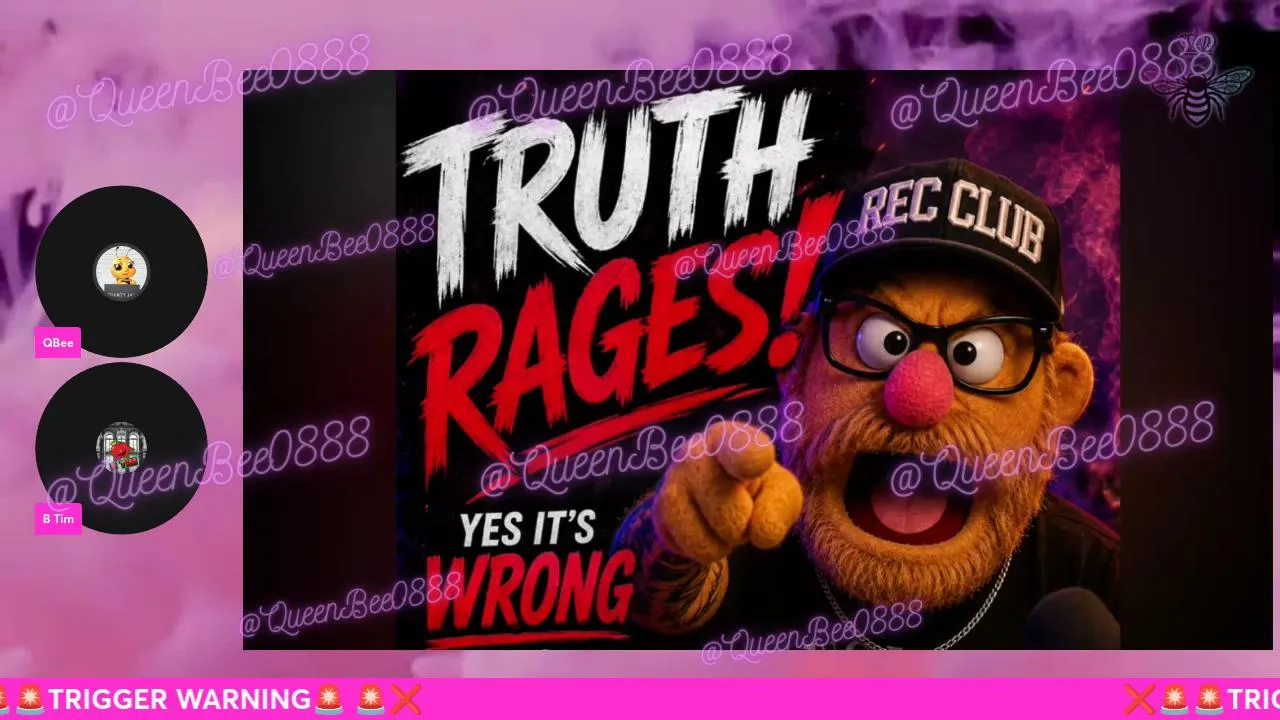Click B Tim's avatar picture
Viewport: 1280px width, 720px height.
pos(121,448)
